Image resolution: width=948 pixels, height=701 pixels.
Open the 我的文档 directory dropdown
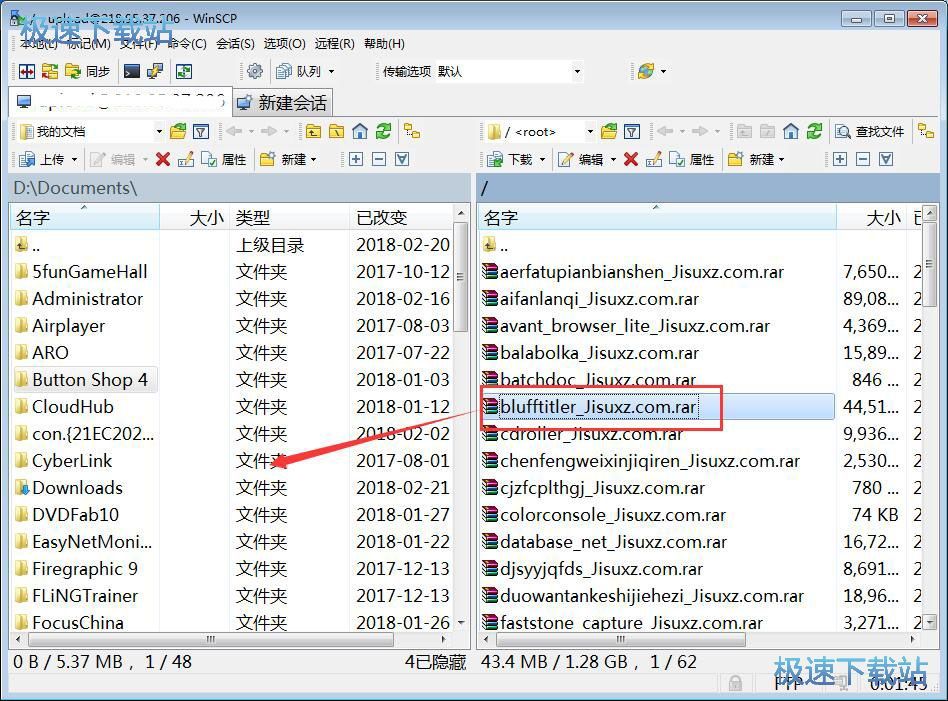click(161, 131)
